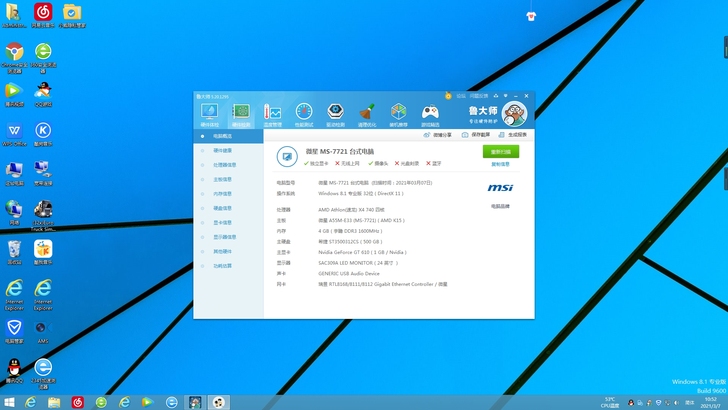Viewport: 728px width, 410px height.
Task: Open the volume speaker tray icon
Action: pyautogui.click(x=676, y=403)
